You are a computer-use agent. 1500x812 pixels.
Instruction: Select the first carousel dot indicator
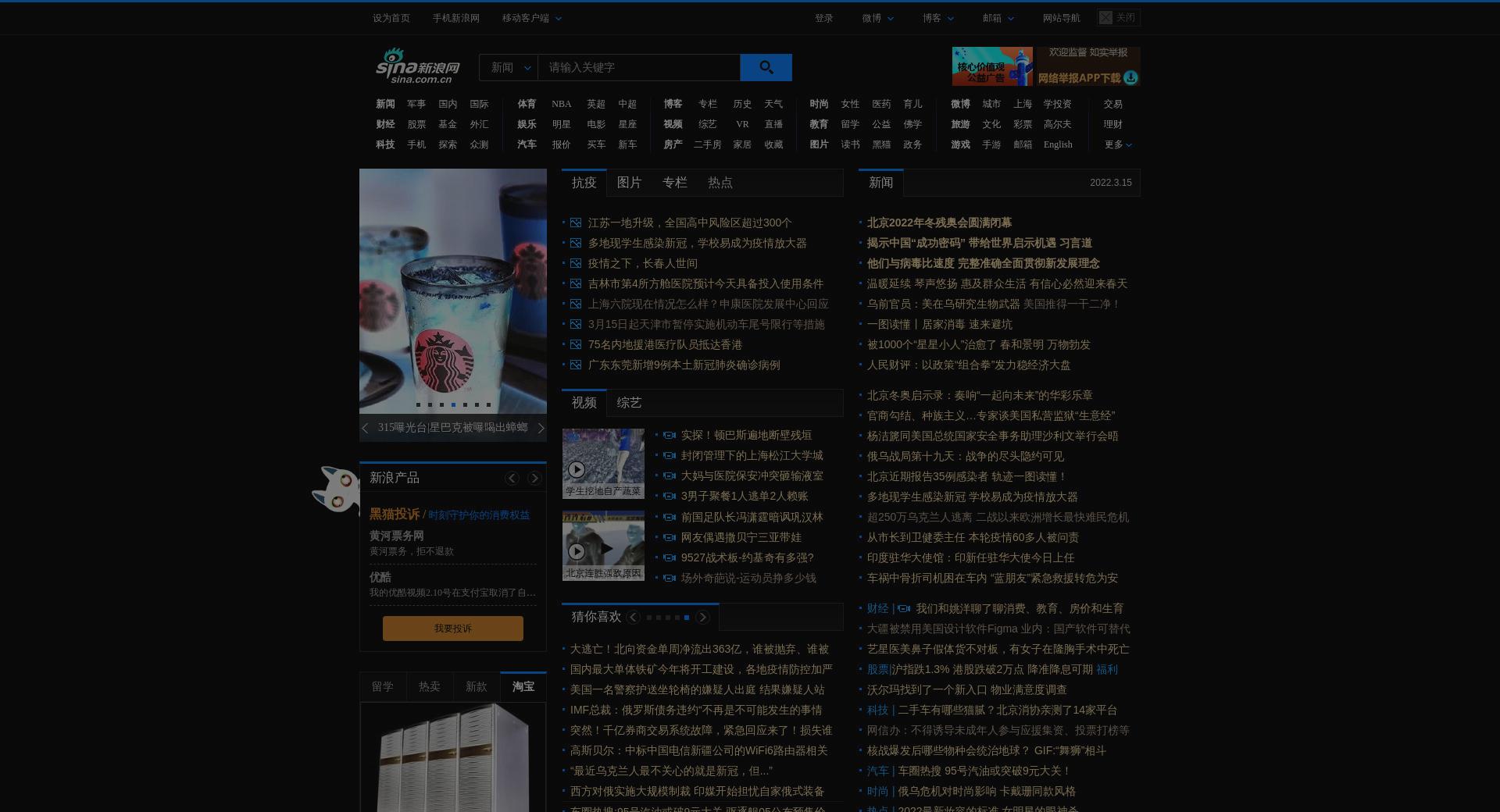[418, 404]
